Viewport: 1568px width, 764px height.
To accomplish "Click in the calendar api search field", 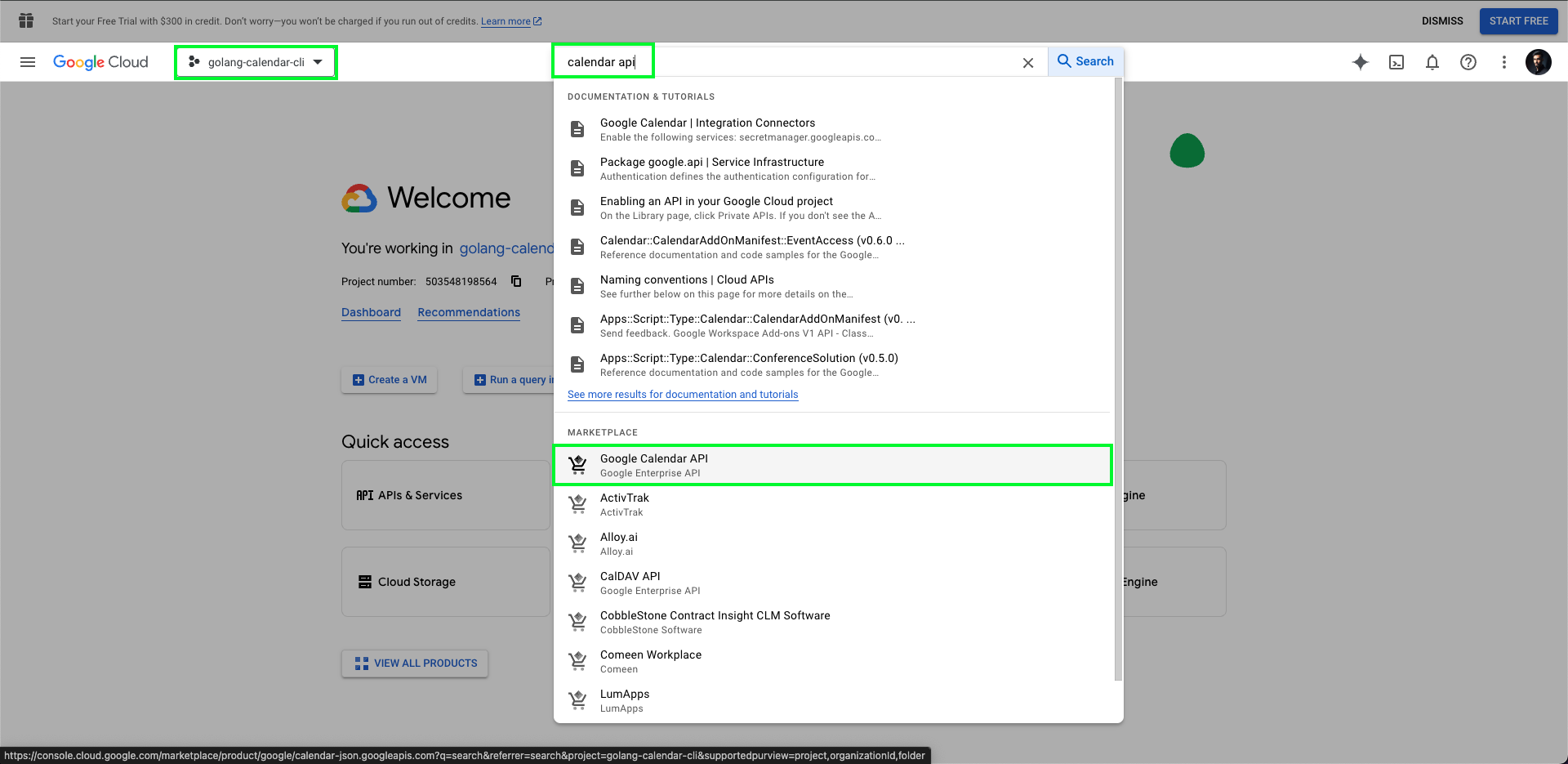I will (788, 62).
